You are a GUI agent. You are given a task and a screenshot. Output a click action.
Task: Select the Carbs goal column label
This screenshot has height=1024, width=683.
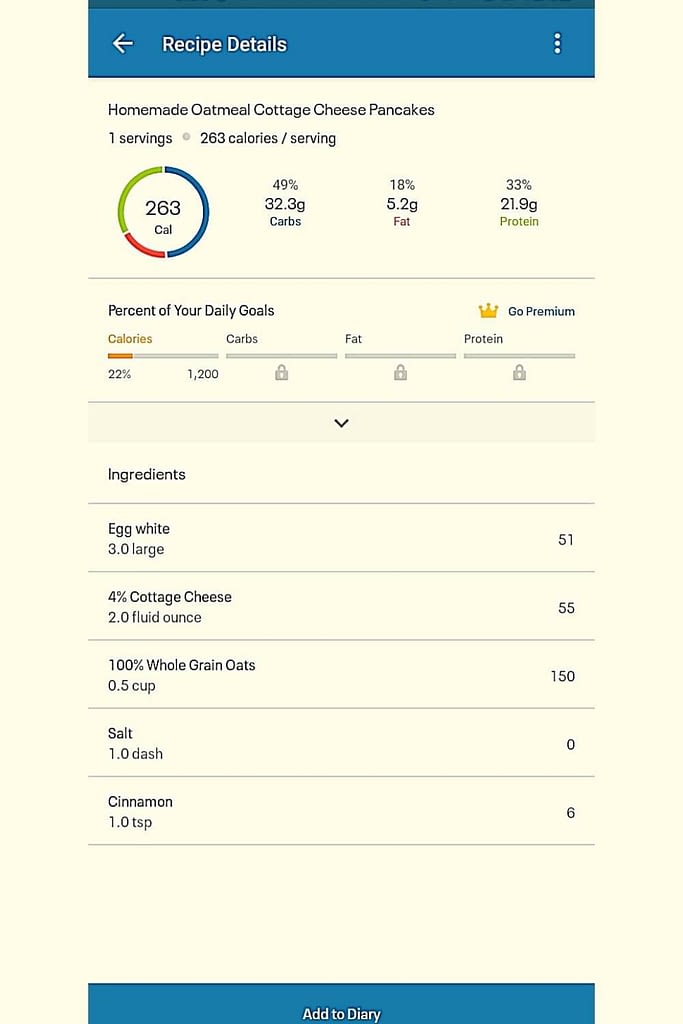pos(242,339)
